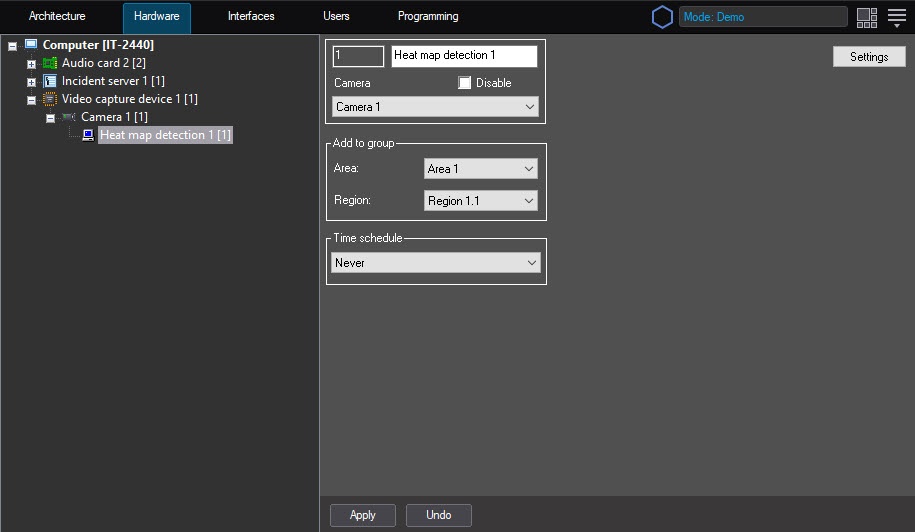Switch to the Programming tab
This screenshot has width=915, height=532.
click(428, 17)
